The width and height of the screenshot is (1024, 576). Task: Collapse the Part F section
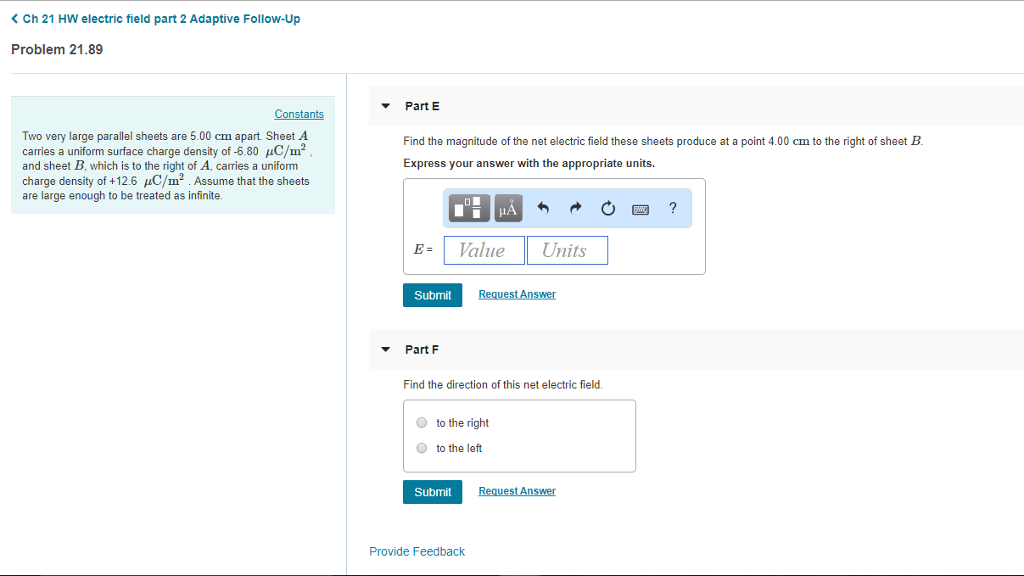click(x=385, y=349)
